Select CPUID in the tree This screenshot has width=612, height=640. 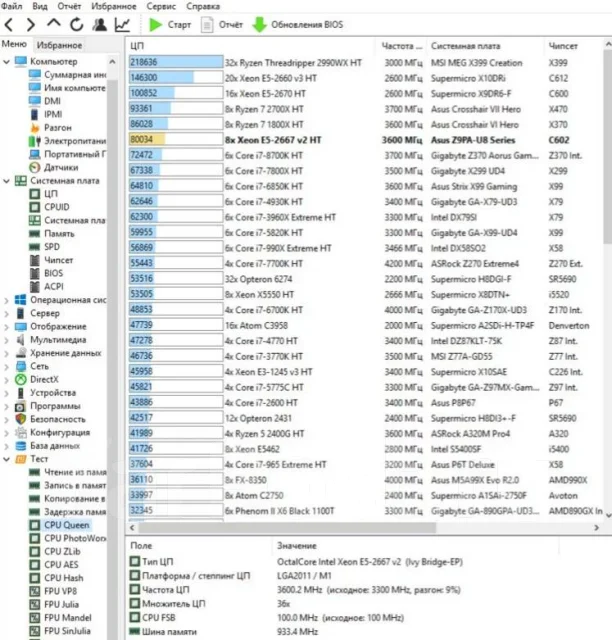[49, 207]
